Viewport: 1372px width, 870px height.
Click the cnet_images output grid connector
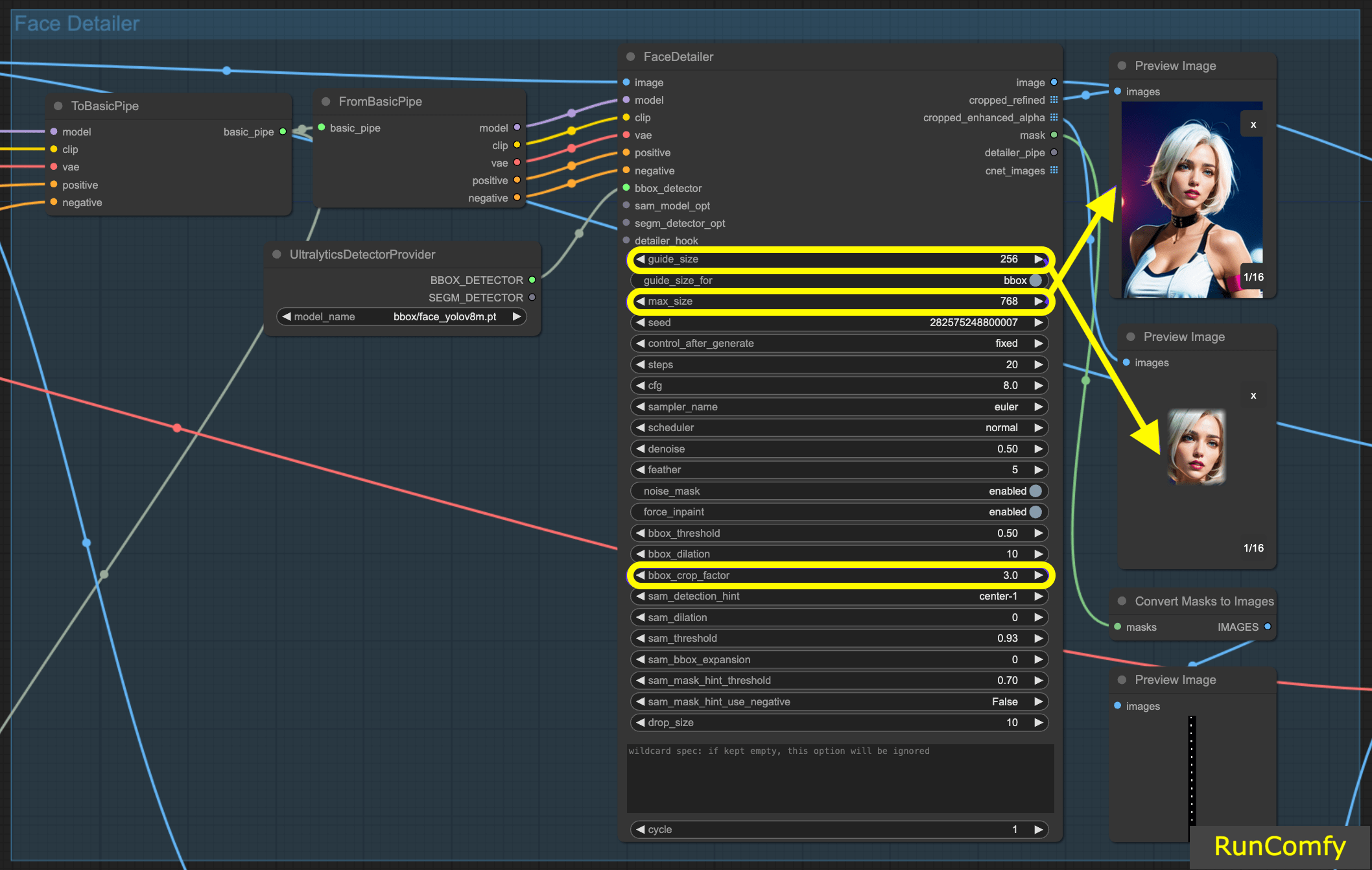1054,170
